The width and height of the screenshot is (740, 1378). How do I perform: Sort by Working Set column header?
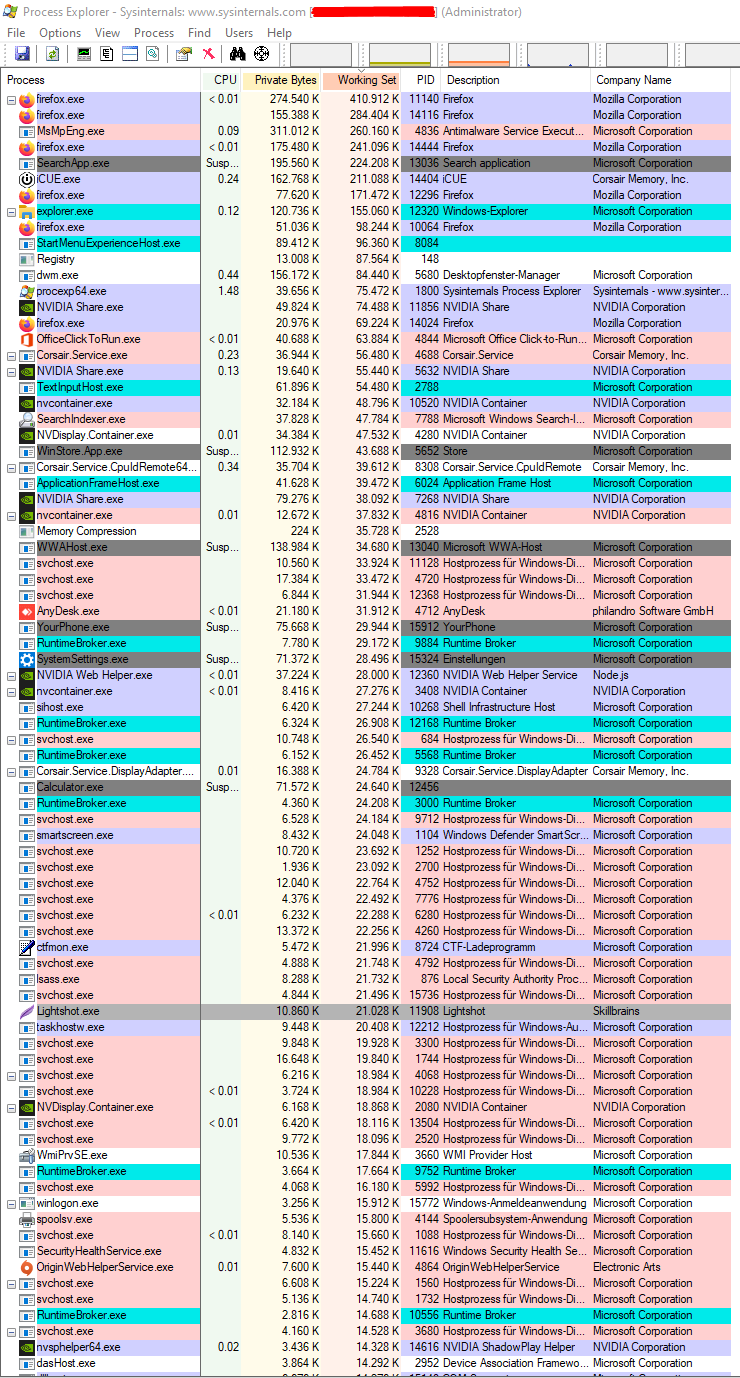coord(362,80)
